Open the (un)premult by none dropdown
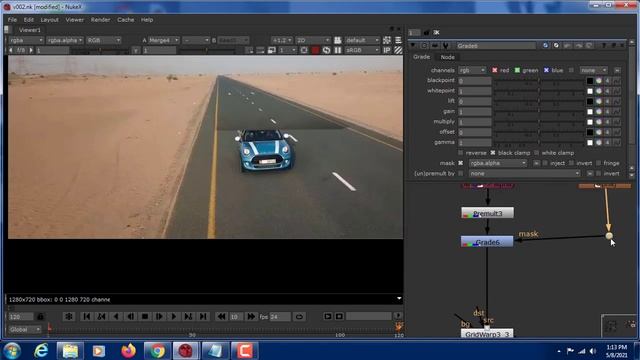 (524, 173)
